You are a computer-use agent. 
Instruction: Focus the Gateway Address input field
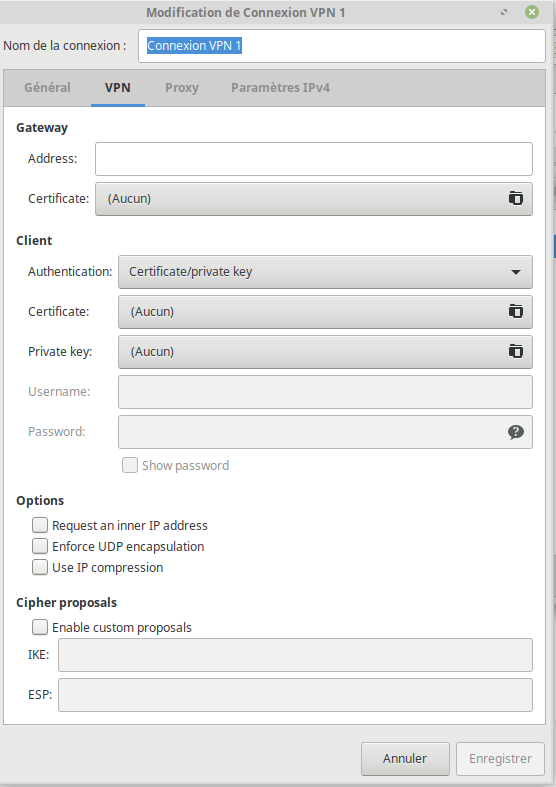[314, 159]
